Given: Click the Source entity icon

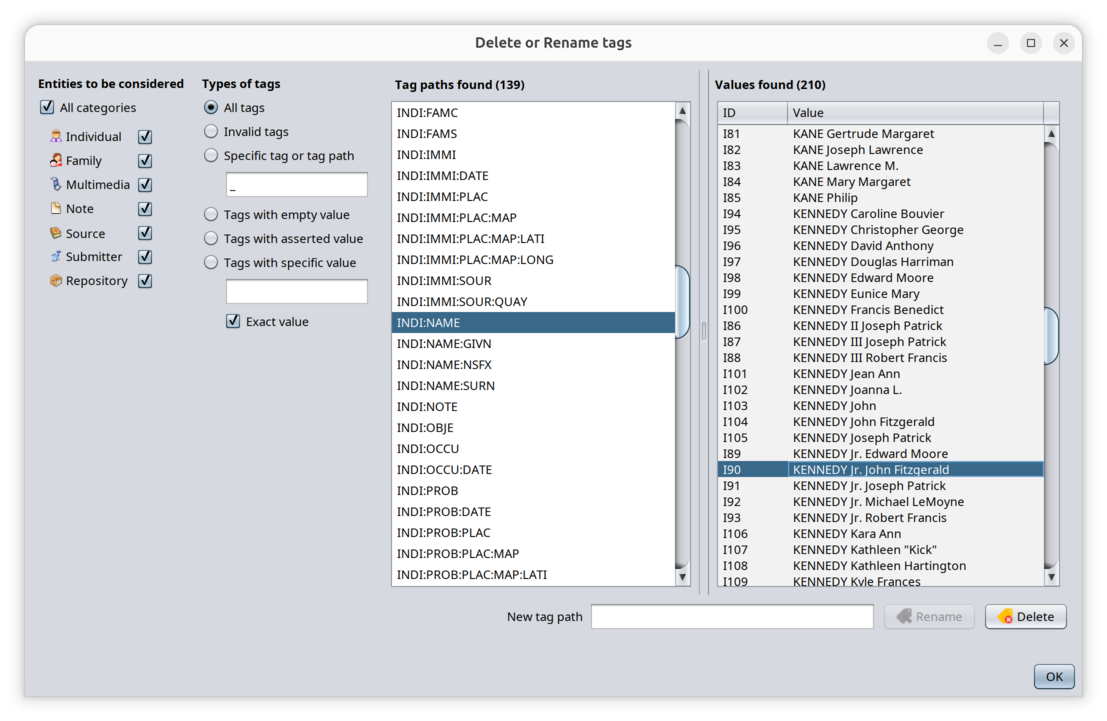Looking at the screenshot, I should (x=56, y=233).
